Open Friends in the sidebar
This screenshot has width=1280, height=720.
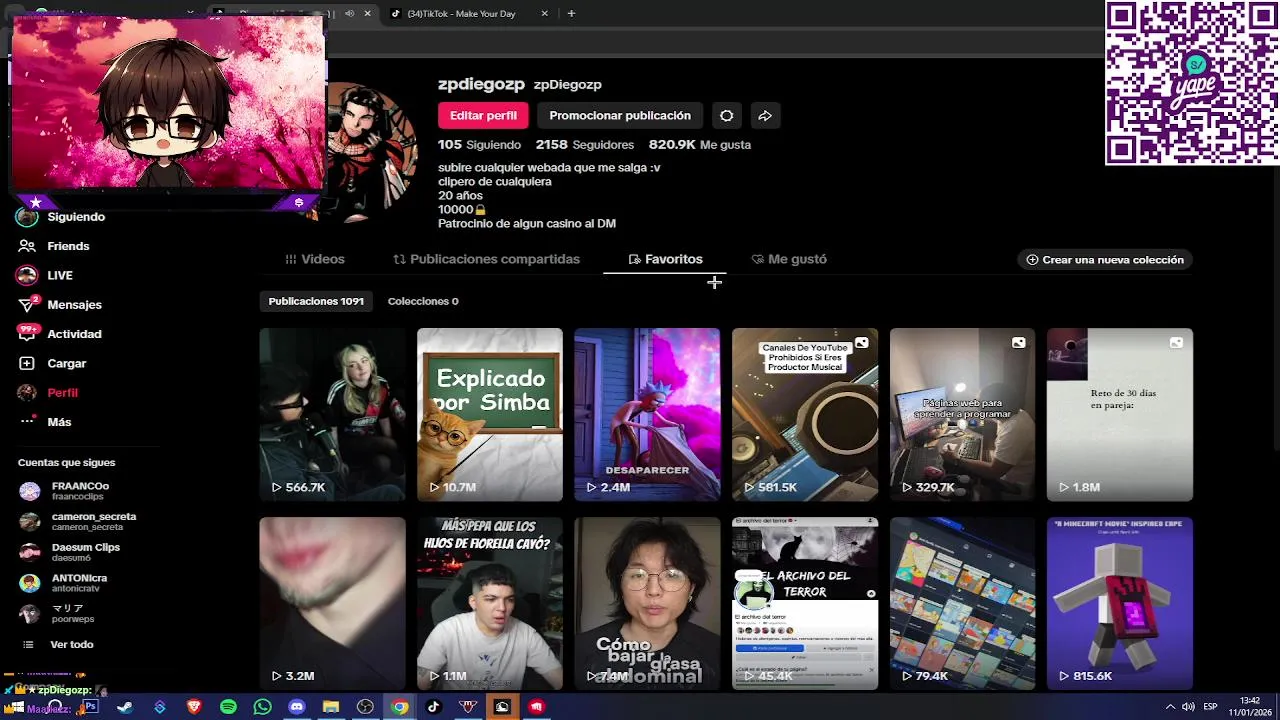[x=54, y=246]
